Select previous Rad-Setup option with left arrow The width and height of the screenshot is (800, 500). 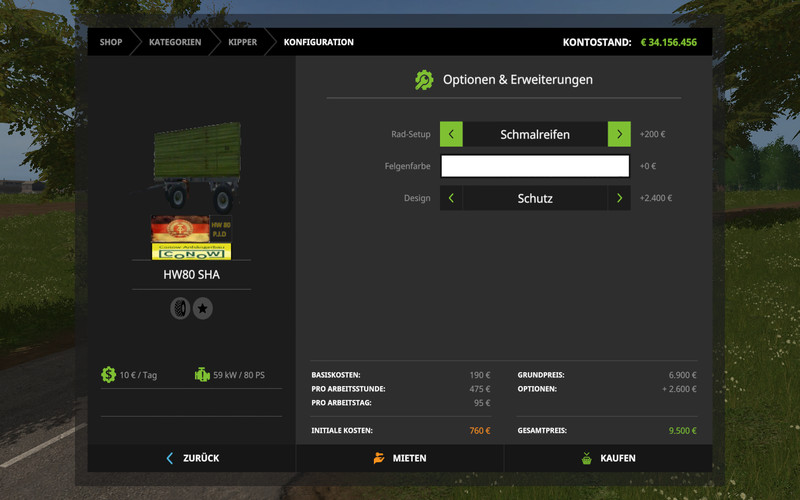pyautogui.click(x=451, y=134)
